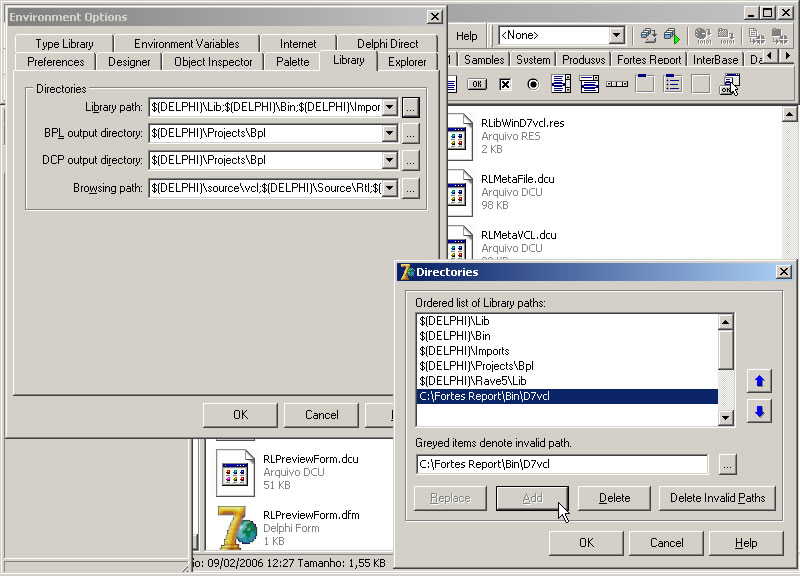Open the RLPreviewForm.dfm Delphi form file

238,527
